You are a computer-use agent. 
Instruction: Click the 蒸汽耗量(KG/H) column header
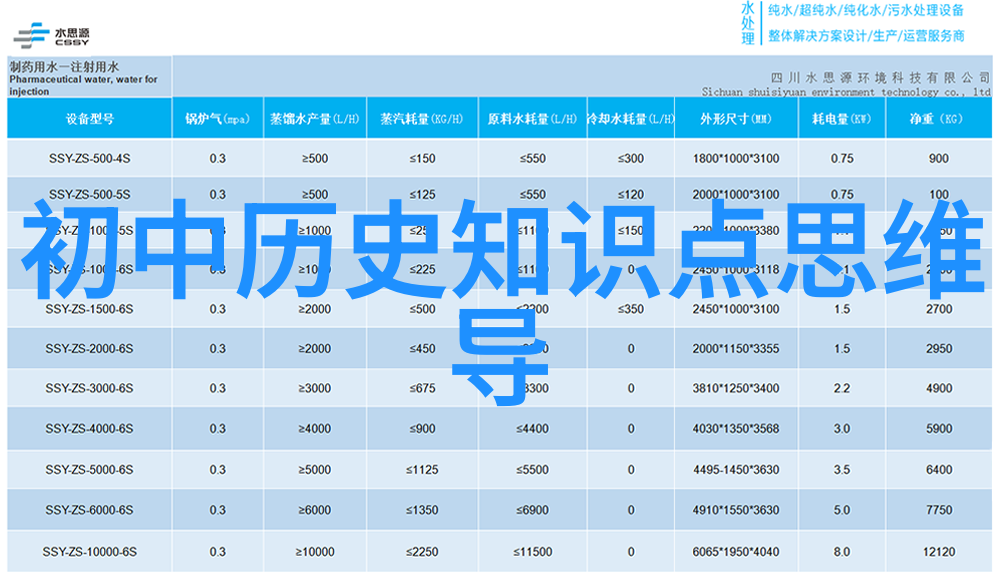pos(421,119)
